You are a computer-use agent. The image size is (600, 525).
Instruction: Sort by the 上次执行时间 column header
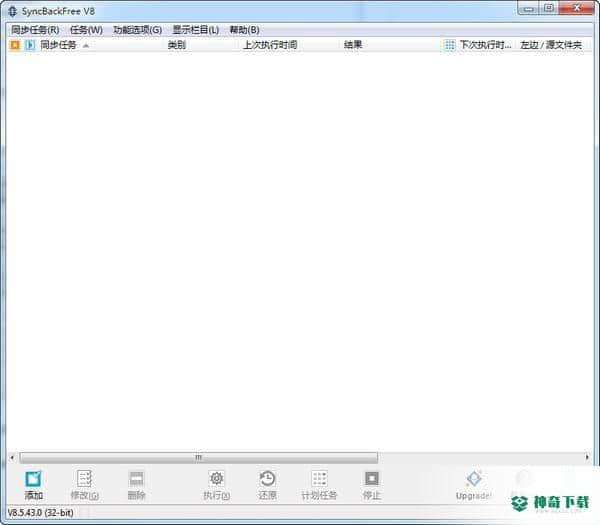(x=270, y=45)
